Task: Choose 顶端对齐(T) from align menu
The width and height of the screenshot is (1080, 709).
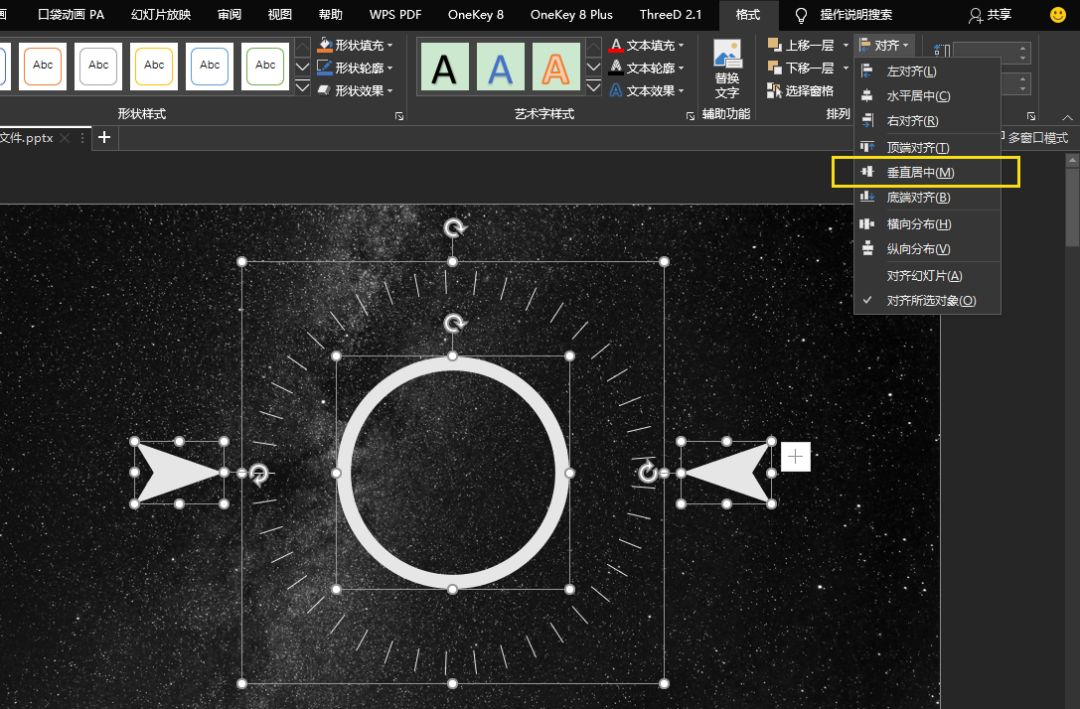Action: (927, 147)
